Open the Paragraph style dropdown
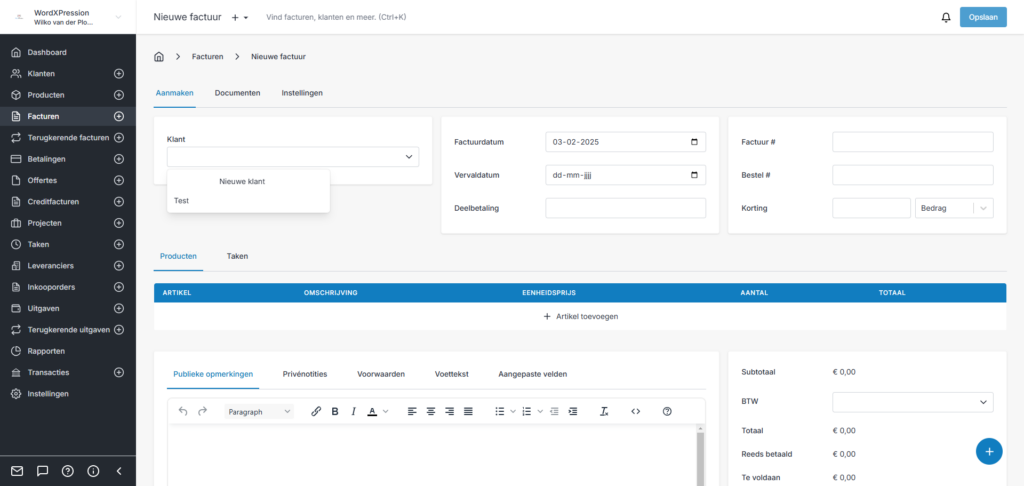Viewport: 1024px width, 486px height. coord(259,412)
